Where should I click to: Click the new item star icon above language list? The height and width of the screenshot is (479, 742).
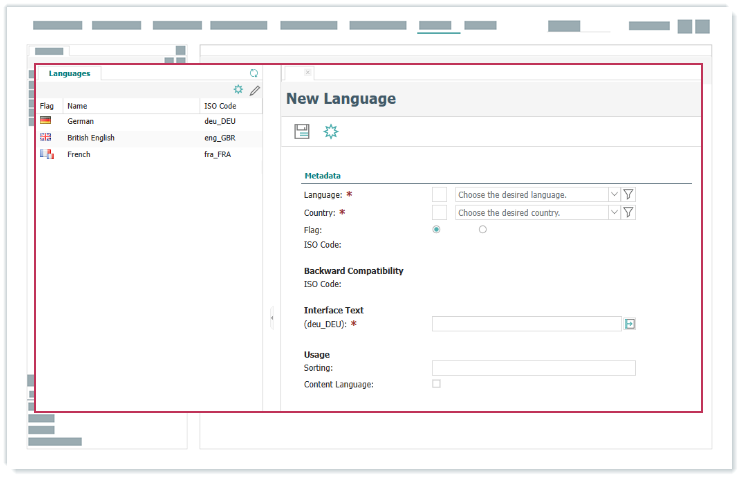point(238,90)
